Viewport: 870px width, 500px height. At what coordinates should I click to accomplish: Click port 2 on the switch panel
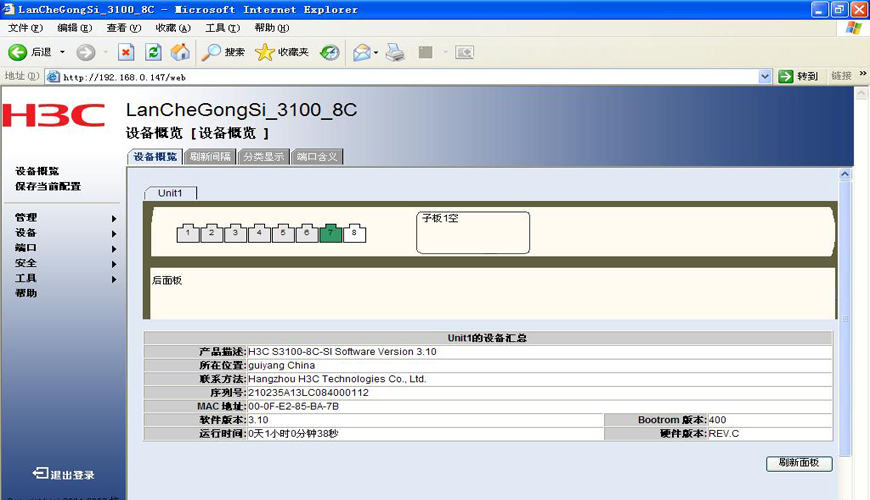(x=211, y=233)
